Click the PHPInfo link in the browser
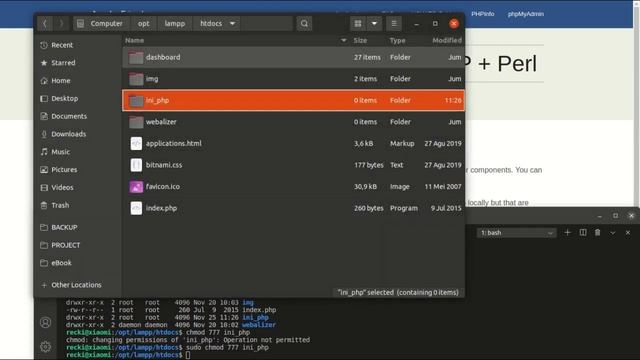 482,14
